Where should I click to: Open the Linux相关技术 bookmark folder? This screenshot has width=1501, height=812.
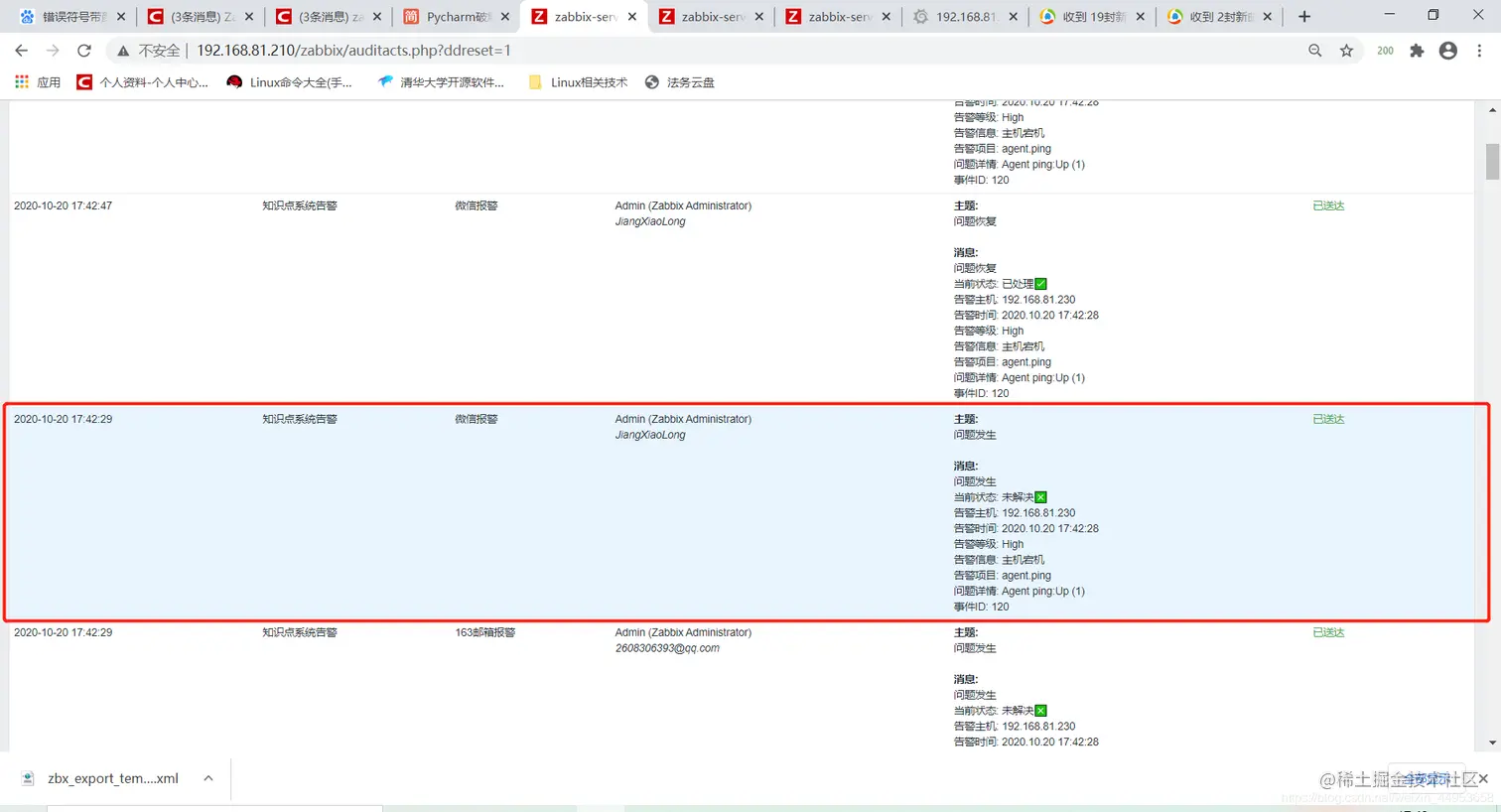coord(578,82)
